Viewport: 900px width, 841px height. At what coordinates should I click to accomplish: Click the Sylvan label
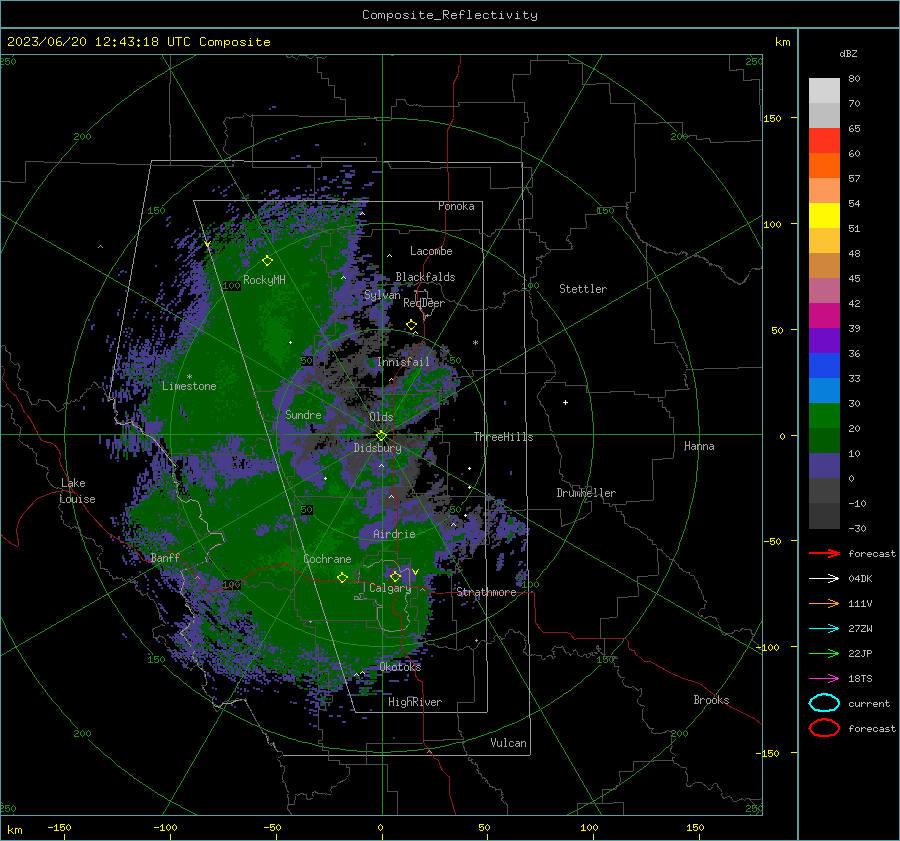382,295
